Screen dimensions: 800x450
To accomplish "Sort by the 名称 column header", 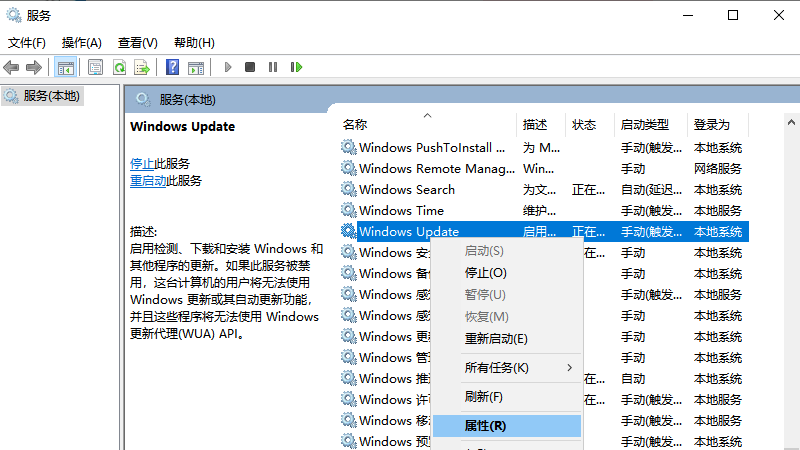I will (355, 125).
